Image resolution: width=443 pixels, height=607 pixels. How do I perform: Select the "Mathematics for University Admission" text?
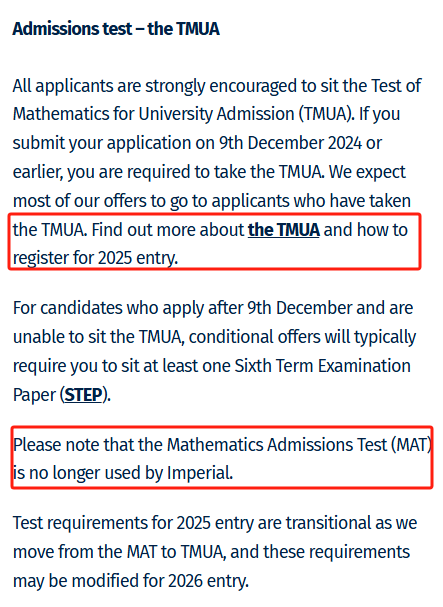pos(154,114)
